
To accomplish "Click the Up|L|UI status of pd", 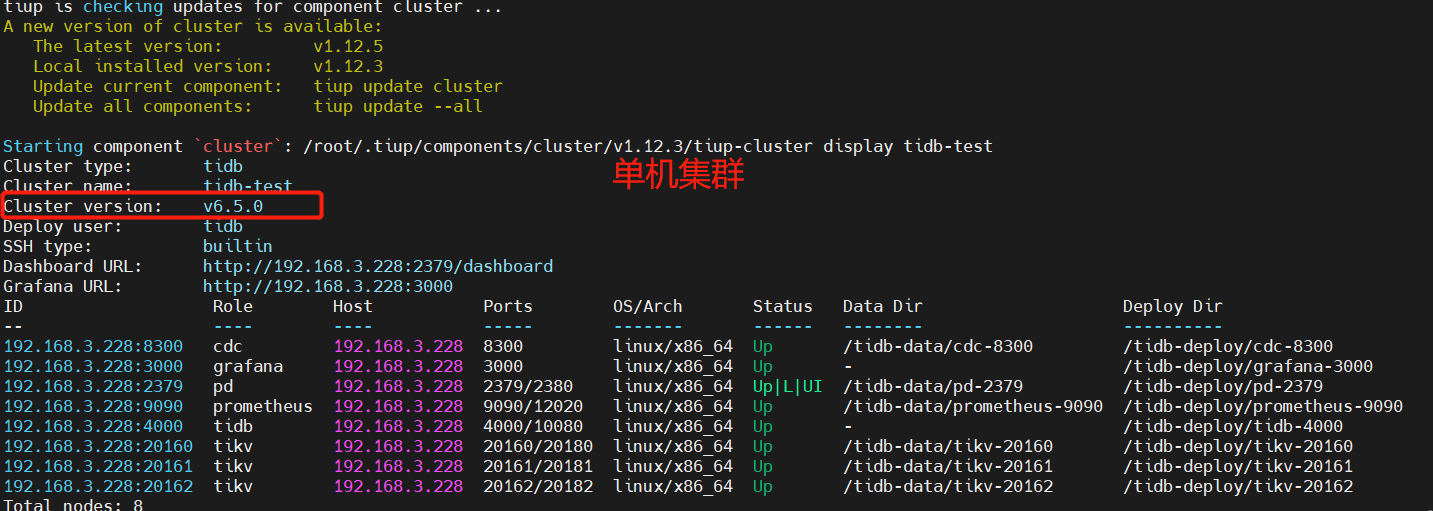I will click(787, 386).
